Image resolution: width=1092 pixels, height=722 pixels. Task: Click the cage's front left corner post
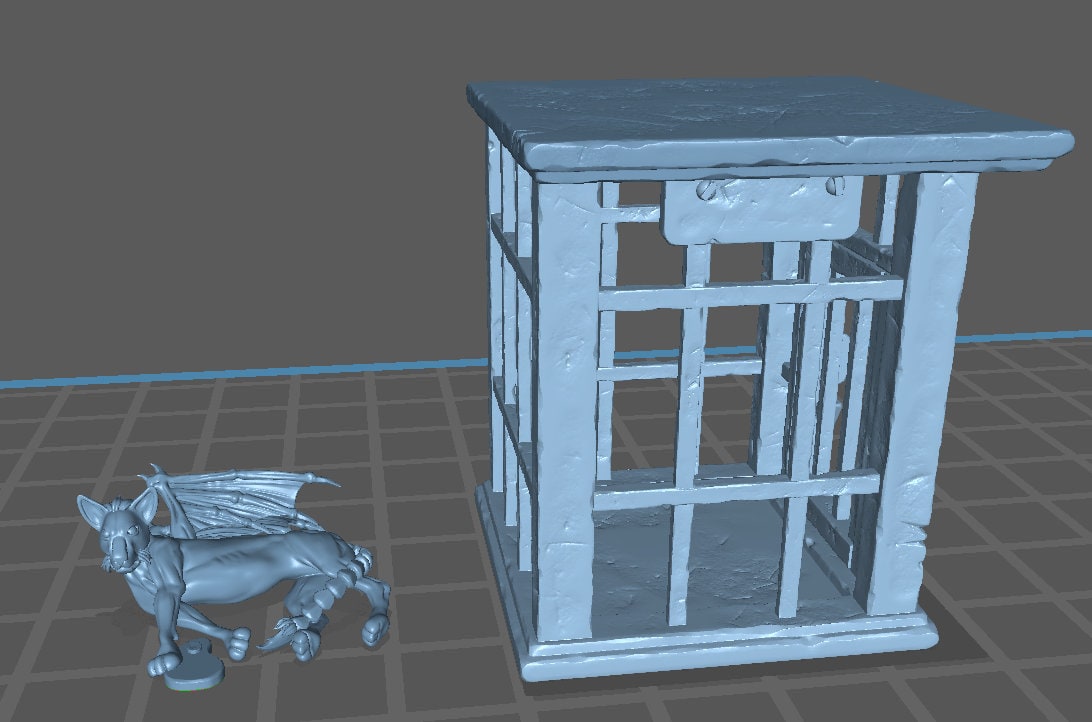click(567, 400)
